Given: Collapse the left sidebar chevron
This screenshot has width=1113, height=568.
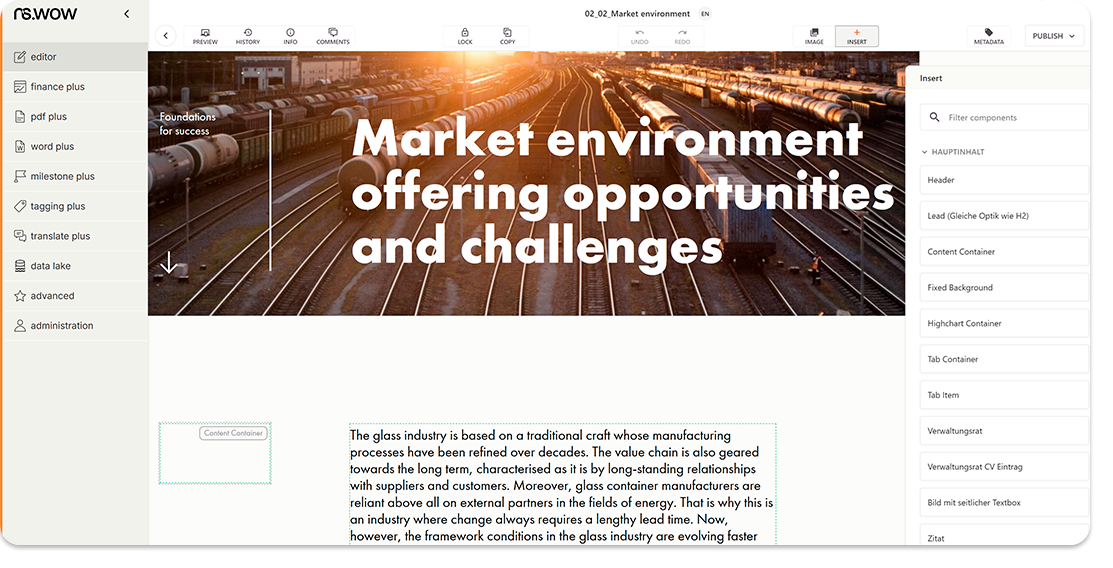Looking at the screenshot, I should [x=126, y=14].
